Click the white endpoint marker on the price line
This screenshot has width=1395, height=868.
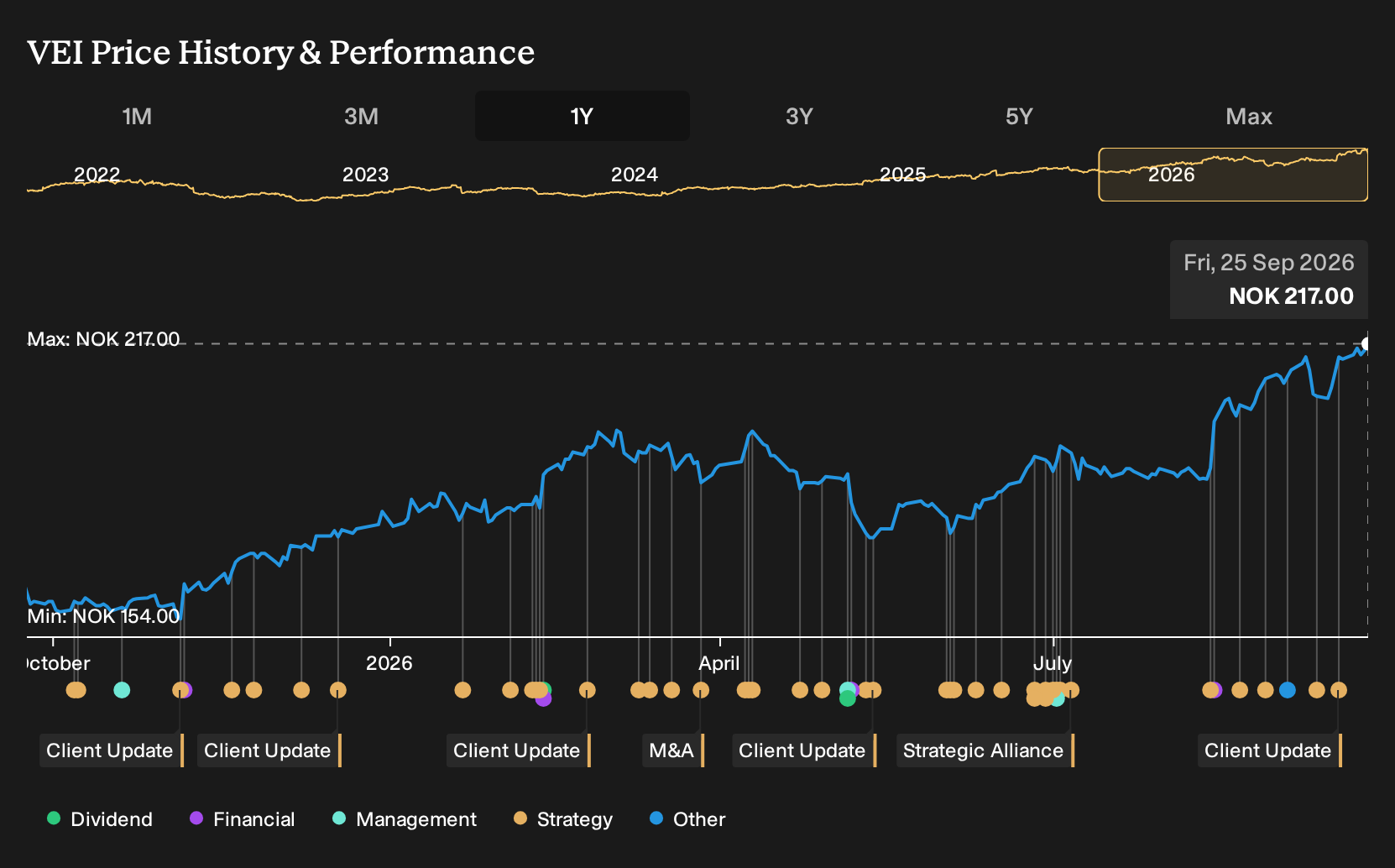[1366, 344]
